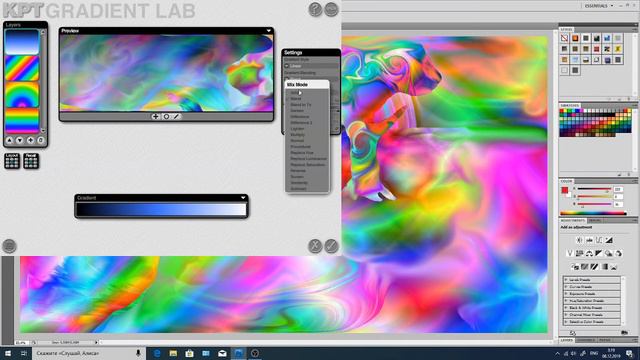The image size is (640, 360).
Task: Choose Darken in Mix Mode menu
Action: [297, 111]
